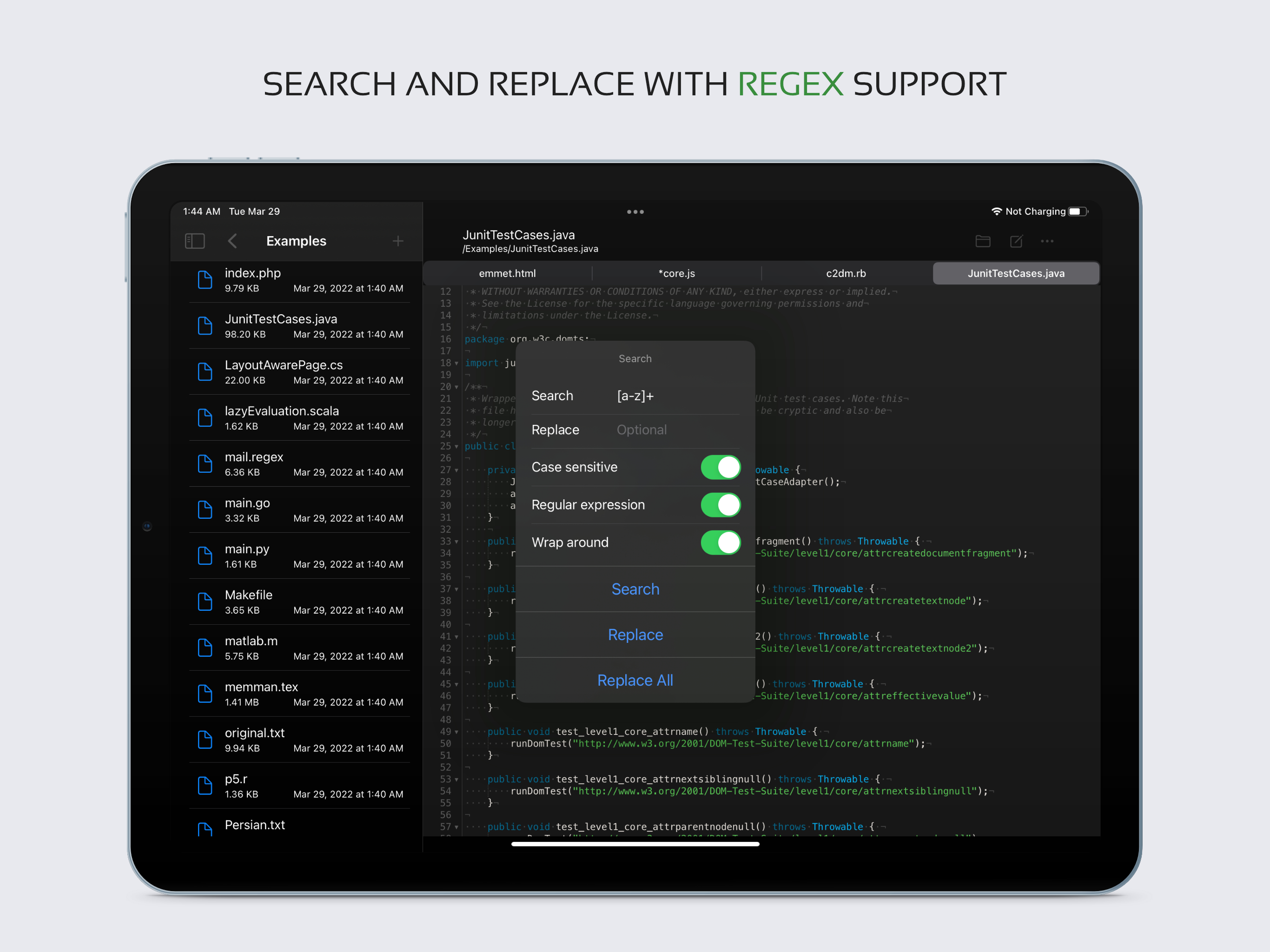The image size is (1270, 952).
Task: Toggle the Wrap around switch
Action: [720, 542]
